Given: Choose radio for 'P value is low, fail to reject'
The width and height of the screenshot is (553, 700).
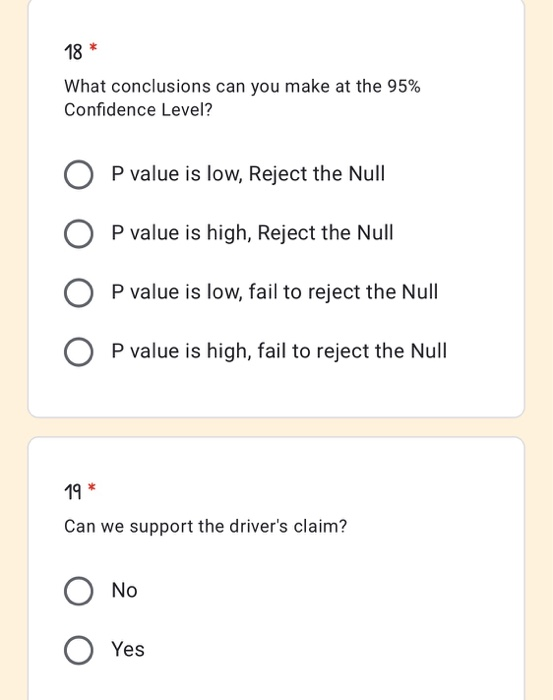Looking at the screenshot, I should 79,292.
